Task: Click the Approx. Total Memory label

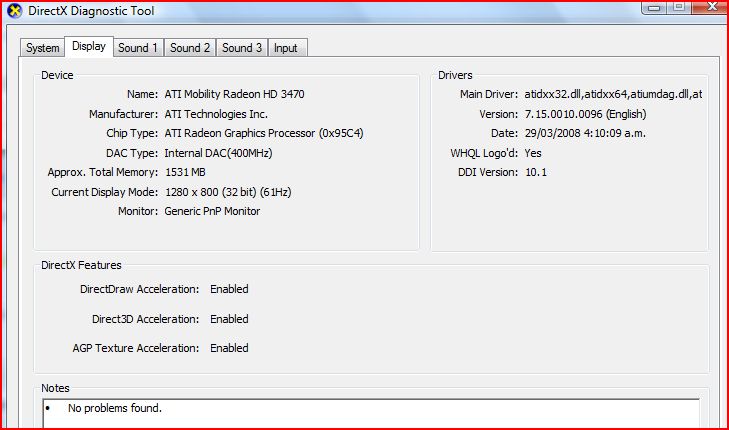Action: tap(103, 172)
